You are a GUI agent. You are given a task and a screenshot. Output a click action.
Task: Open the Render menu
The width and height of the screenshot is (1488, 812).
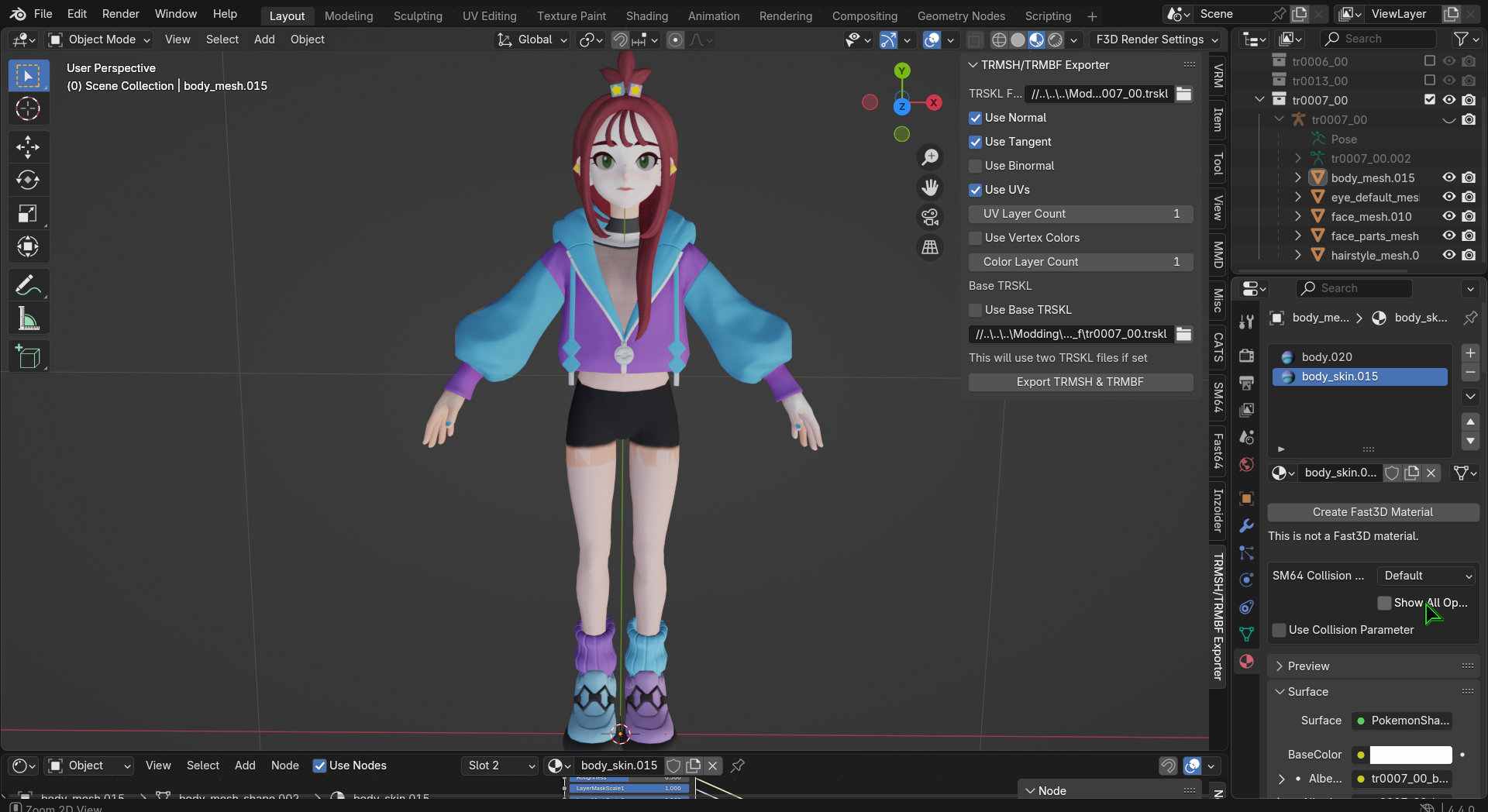point(121,14)
